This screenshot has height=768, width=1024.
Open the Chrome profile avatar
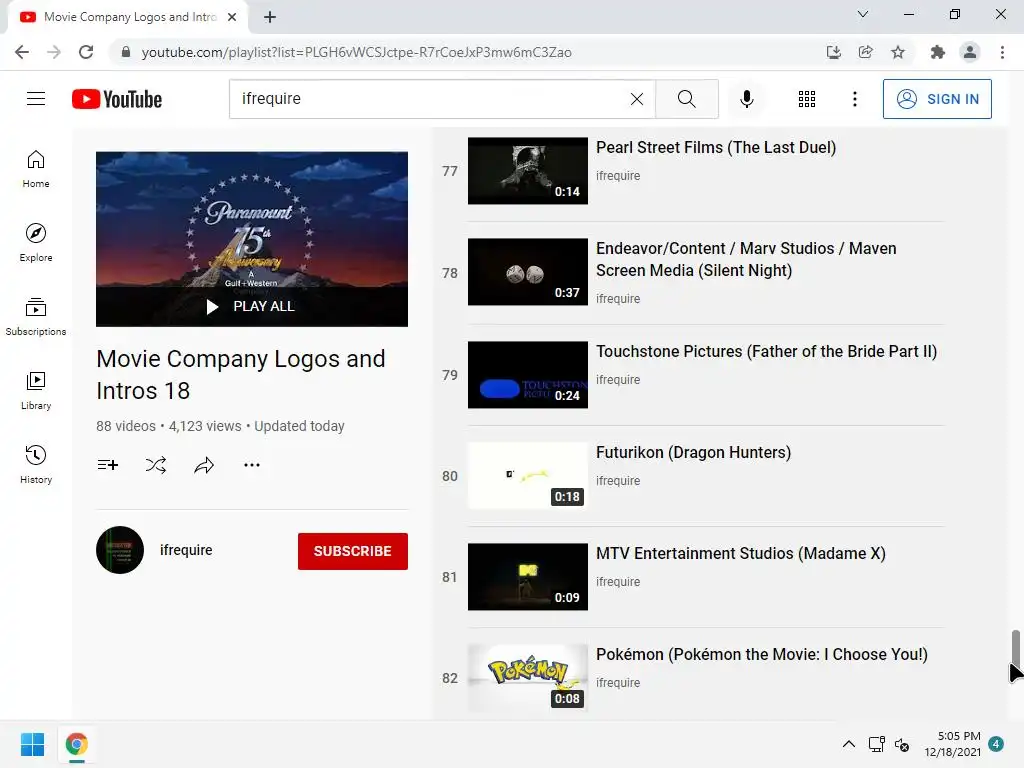970,52
